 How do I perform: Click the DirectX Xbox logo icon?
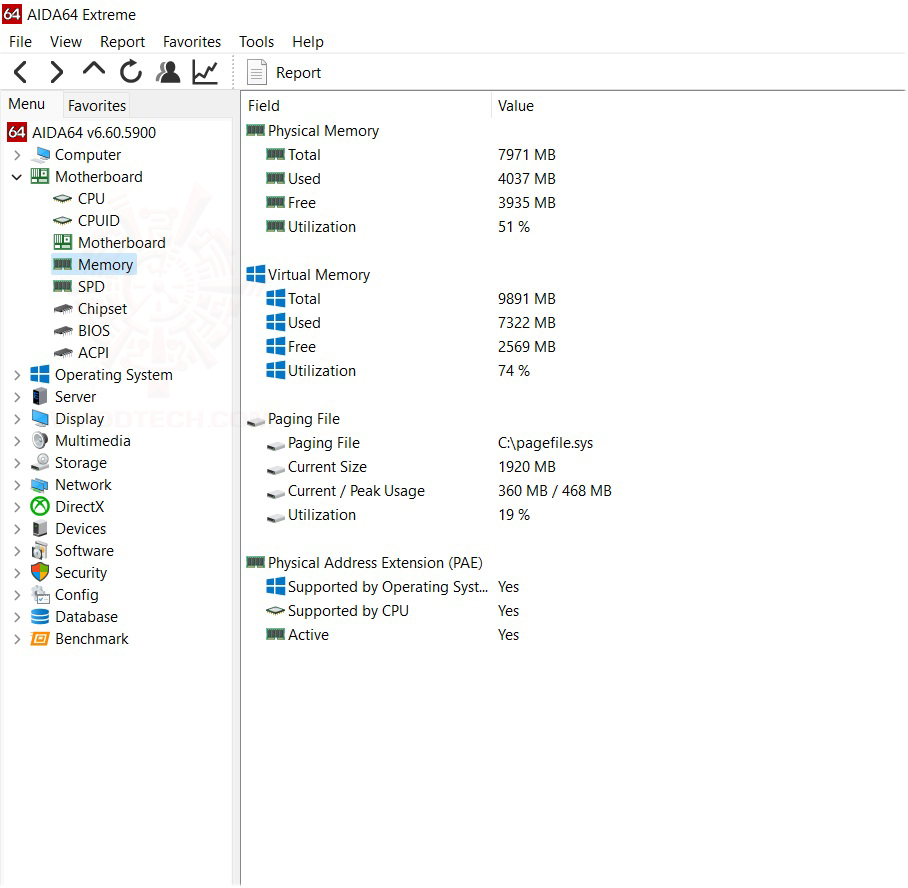[40, 506]
